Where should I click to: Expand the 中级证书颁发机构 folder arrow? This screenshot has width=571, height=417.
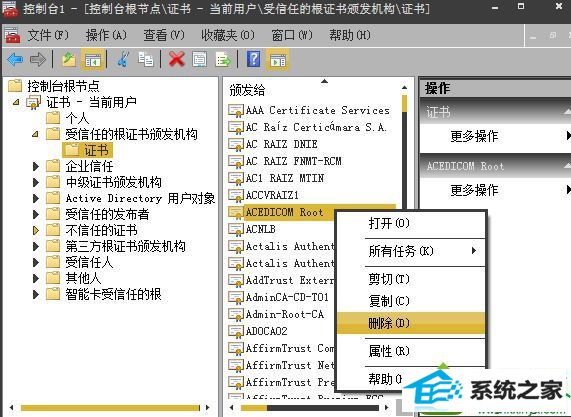coord(36,182)
